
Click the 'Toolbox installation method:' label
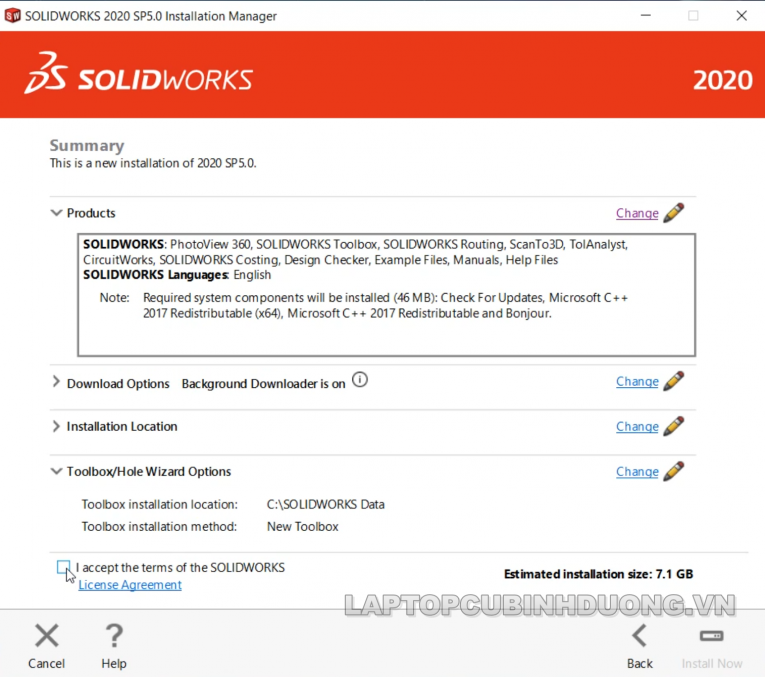159,527
